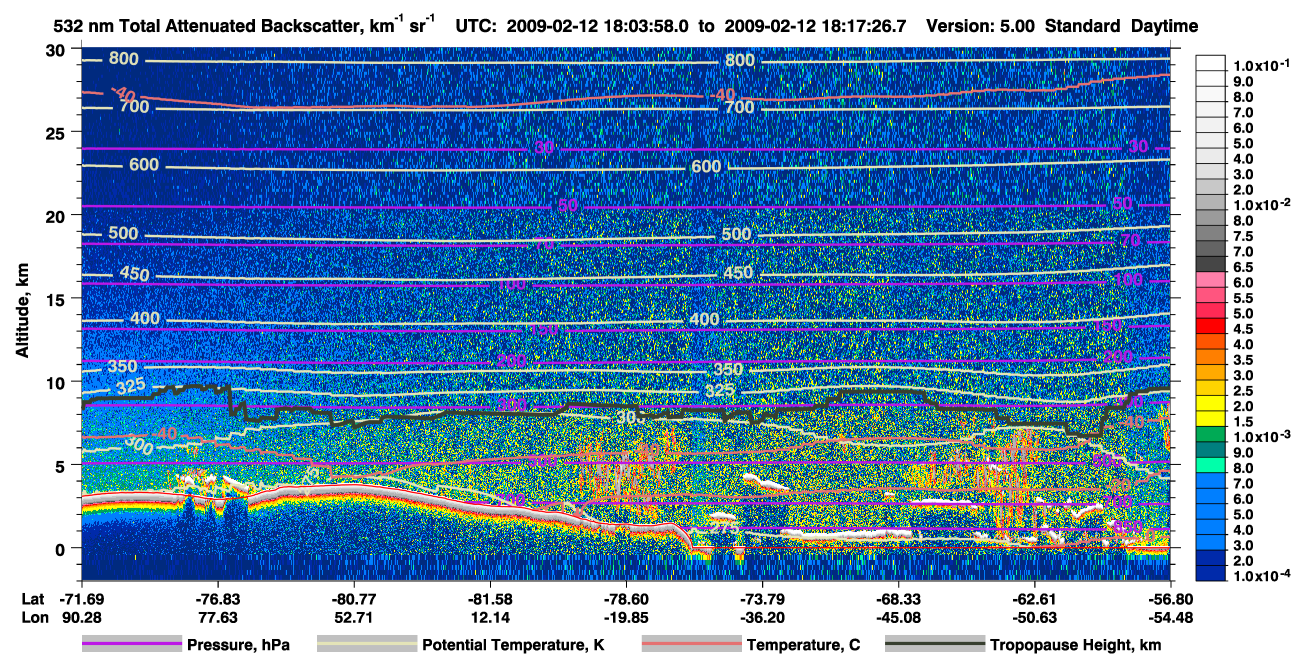The image size is (1300, 667).
Task: Click the latitude value -62.61
Action: pos(1035,599)
